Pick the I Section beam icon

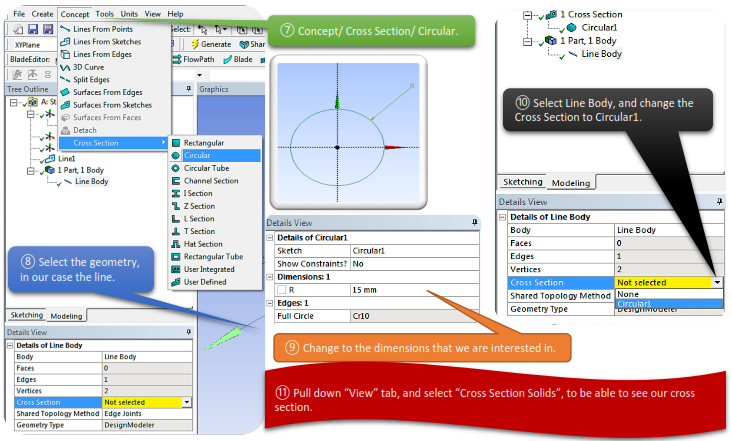[x=176, y=193]
